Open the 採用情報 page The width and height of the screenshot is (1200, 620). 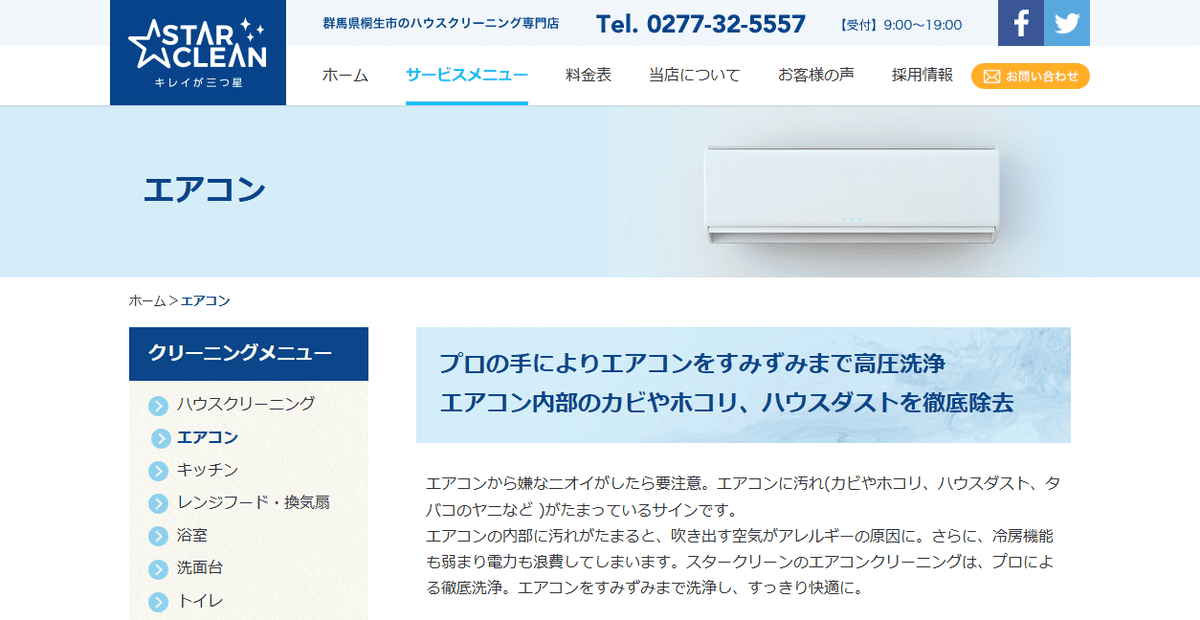(x=922, y=74)
